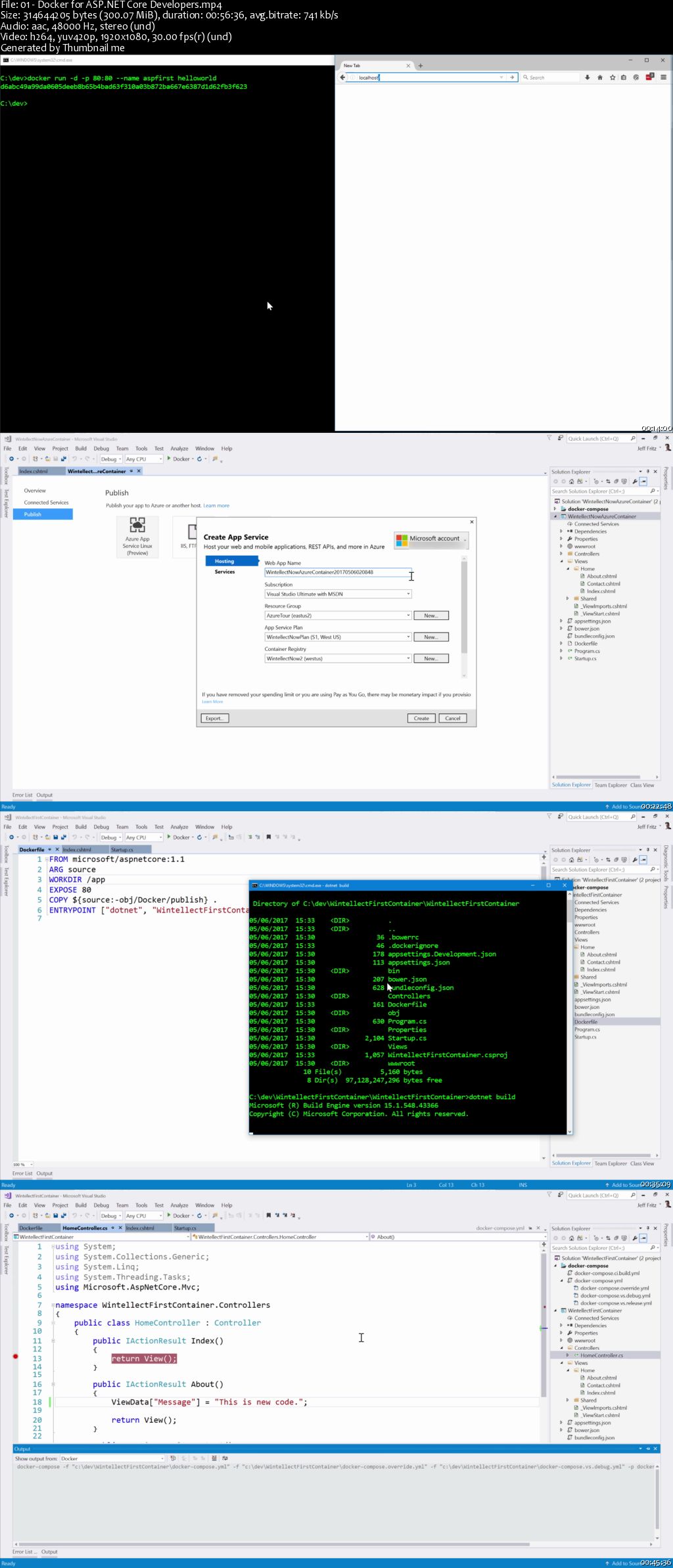
Task: Click the bookmark star icon in Firefox
Action: click(613, 78)
